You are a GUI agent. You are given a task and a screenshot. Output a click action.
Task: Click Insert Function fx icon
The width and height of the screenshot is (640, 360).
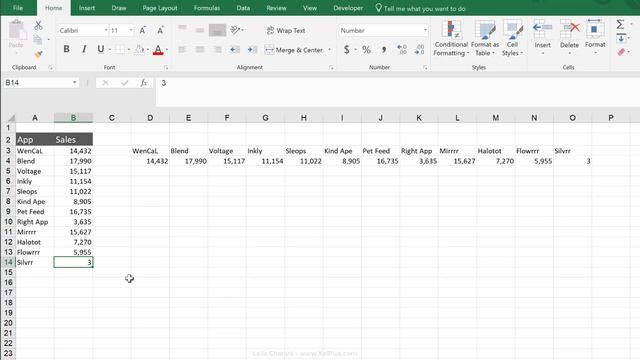pyautogui.click(x=144, y=83)
